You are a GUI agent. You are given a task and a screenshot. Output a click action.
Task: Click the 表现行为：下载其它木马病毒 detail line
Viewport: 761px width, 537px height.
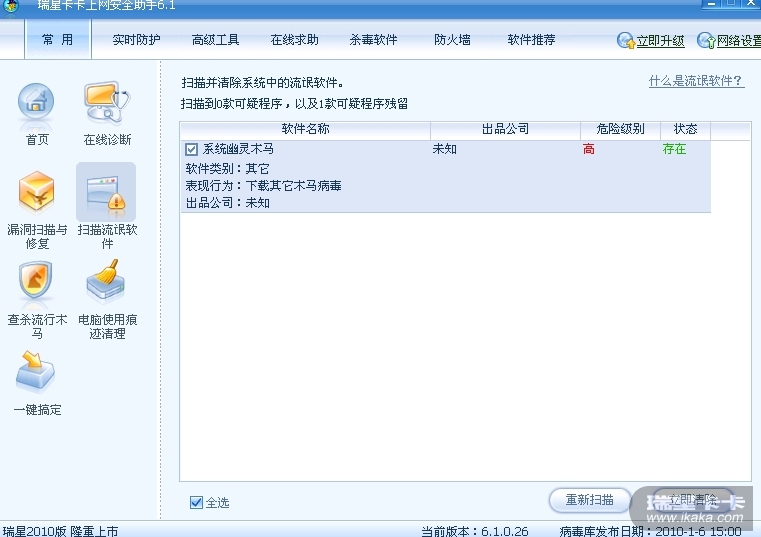click(264, 186)
